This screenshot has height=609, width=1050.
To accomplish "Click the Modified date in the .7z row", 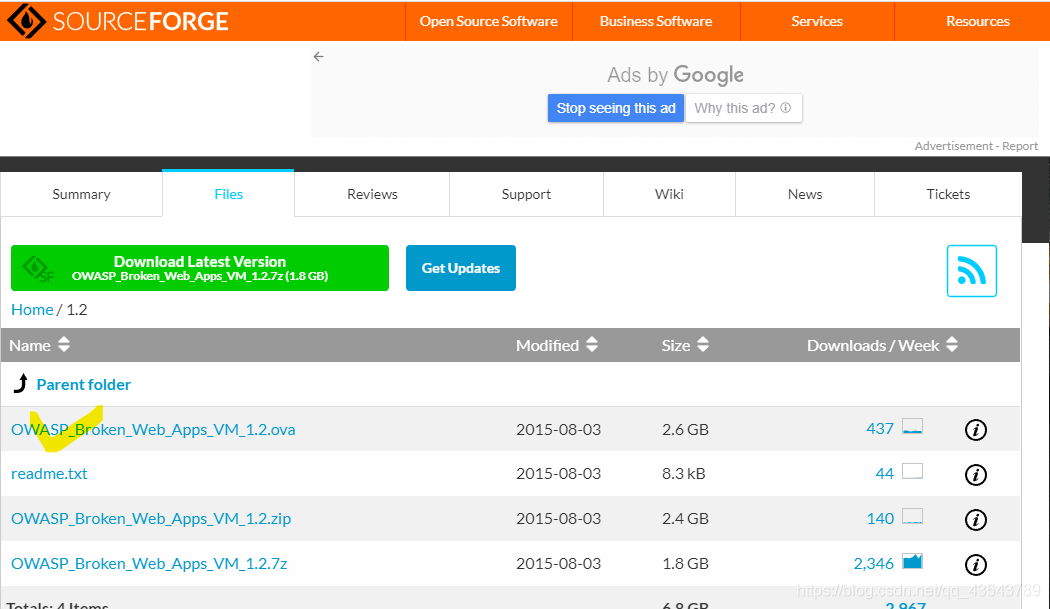I will [558, 563].
